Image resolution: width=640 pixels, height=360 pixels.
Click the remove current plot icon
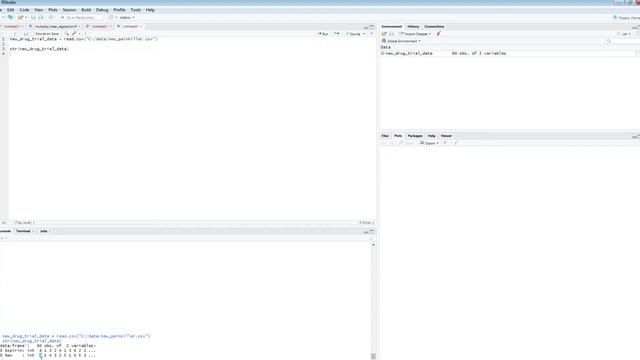pyautogui.click(x=445, y=143)
